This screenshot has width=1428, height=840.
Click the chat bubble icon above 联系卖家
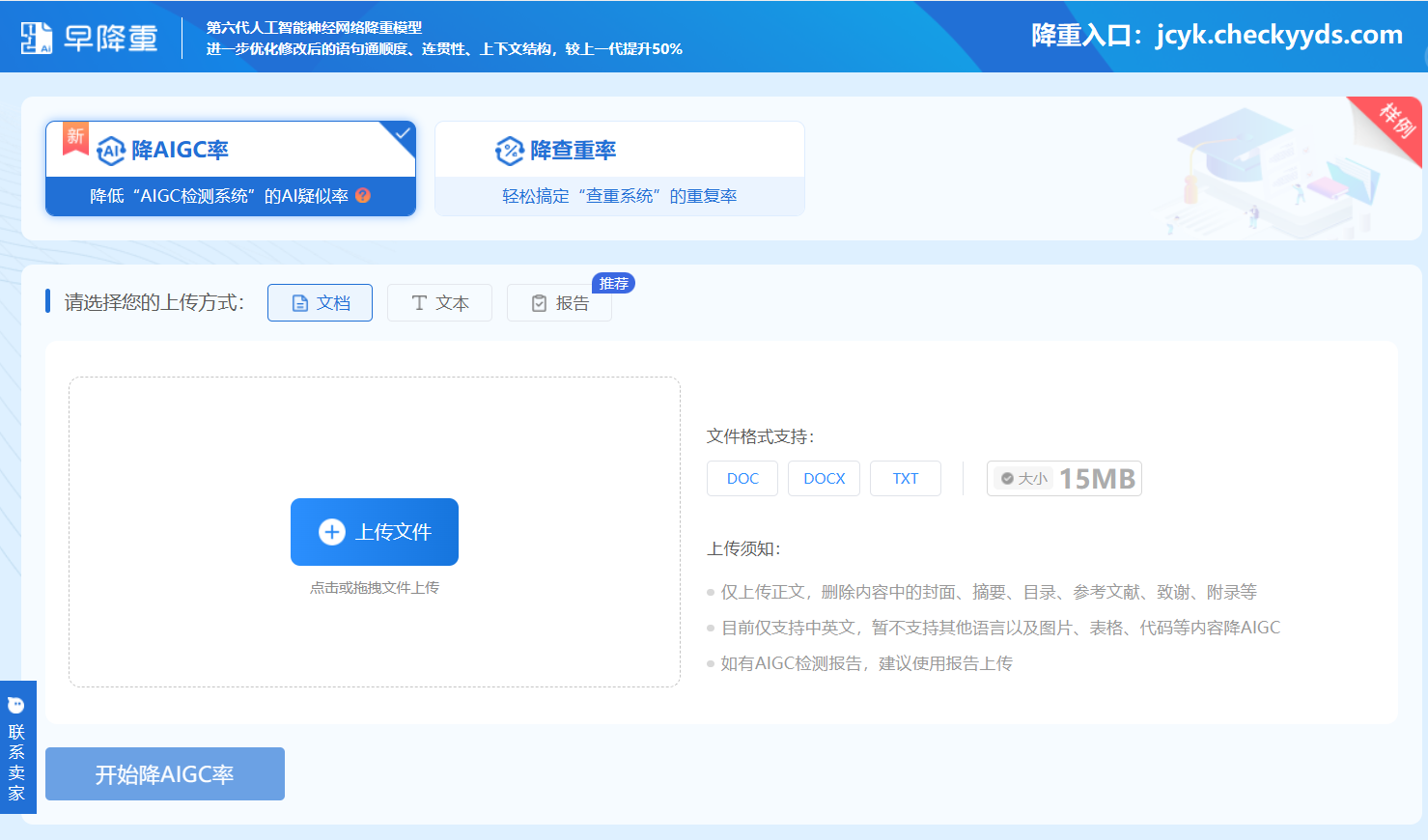point(16,705)
